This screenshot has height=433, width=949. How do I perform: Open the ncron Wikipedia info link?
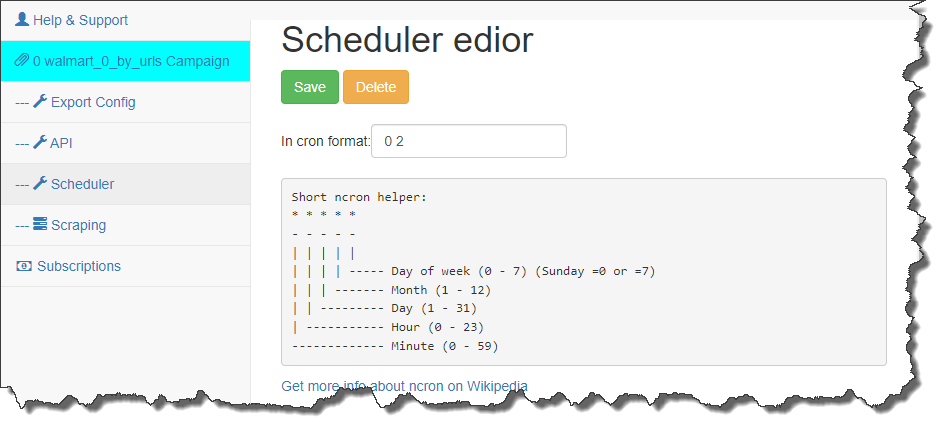coord(404,386)
